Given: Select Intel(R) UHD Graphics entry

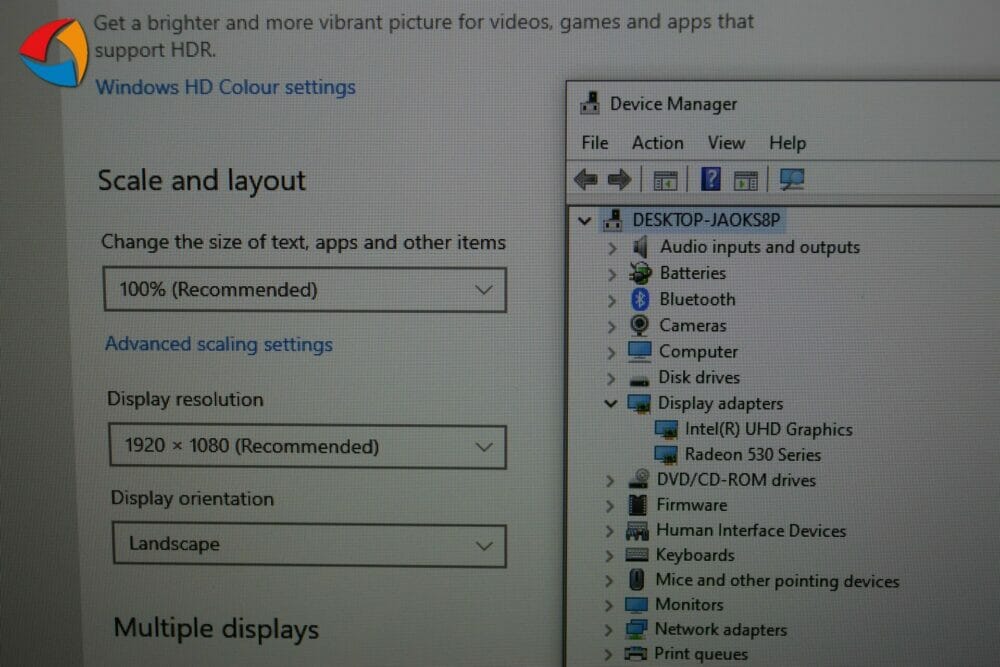Looking at the screenshot, I should pyautogui.click(x=768, y=429).
